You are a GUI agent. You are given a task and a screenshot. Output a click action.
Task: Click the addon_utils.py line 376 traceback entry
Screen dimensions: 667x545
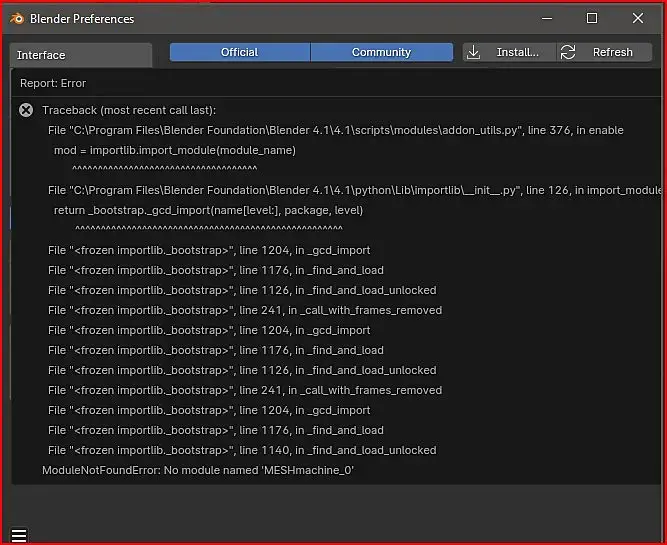(335, 130)
